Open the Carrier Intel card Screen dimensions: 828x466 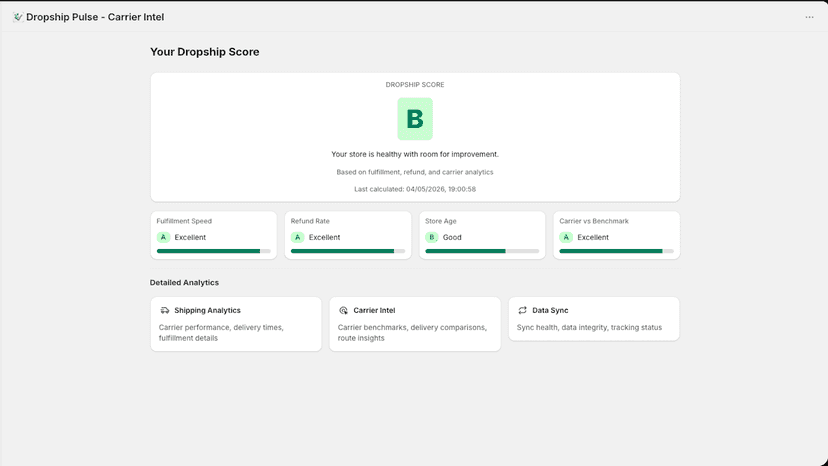coord(415,324)
